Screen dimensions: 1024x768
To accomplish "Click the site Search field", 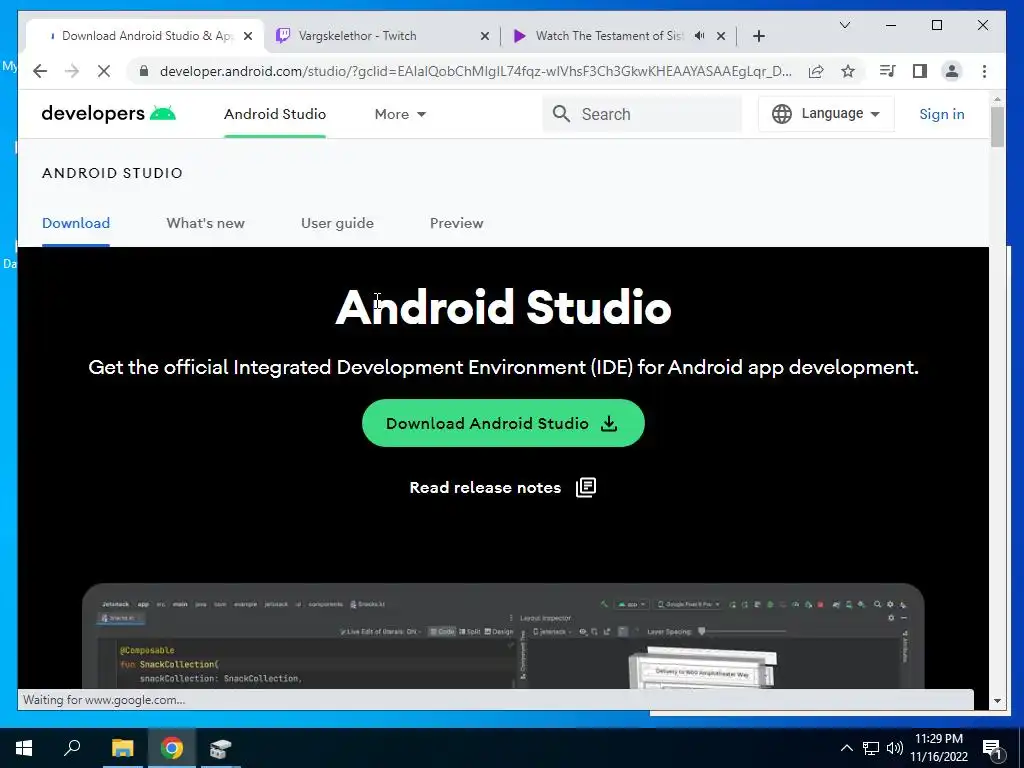I will coord(642,114).
